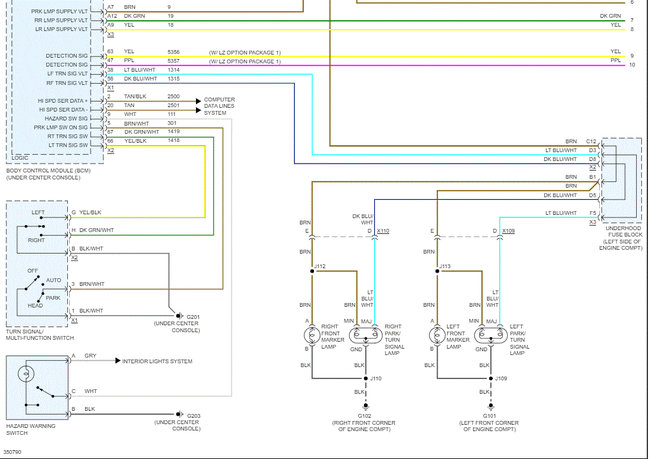Image resolution: width=650 pixels, height=459 pixels.
Task: Click the X109 connector label
Action: [x=508, y=231]
